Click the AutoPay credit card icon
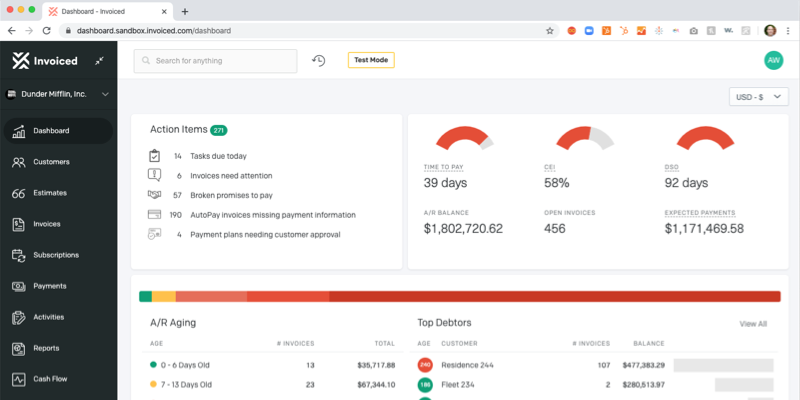The image size is (800, 400). (154, 214)
